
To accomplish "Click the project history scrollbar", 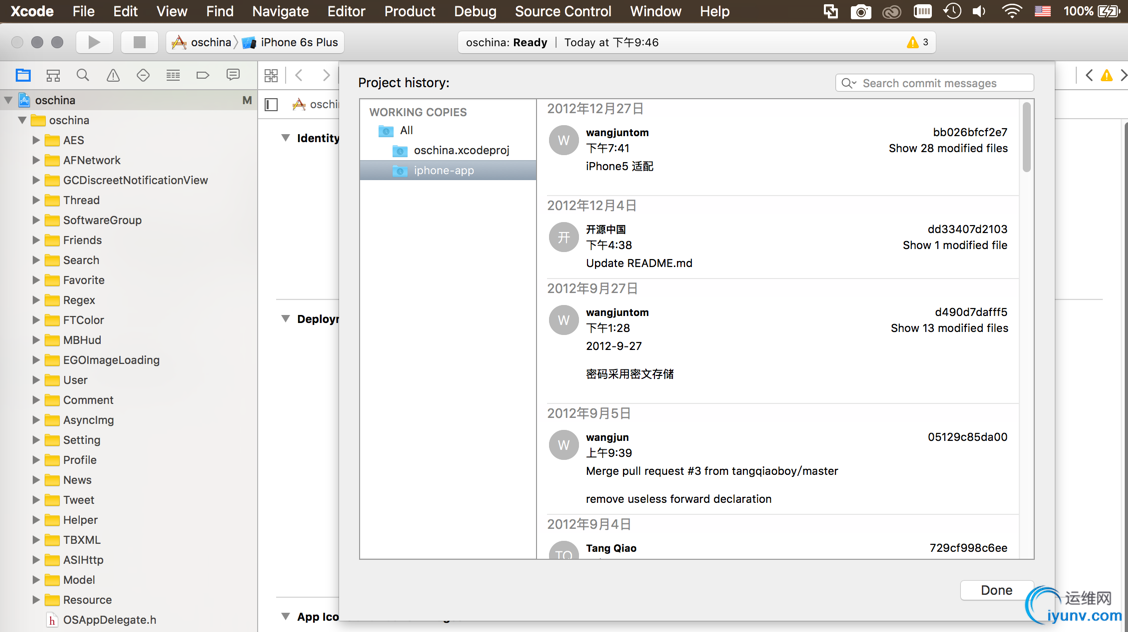I will pos(1027,137).
